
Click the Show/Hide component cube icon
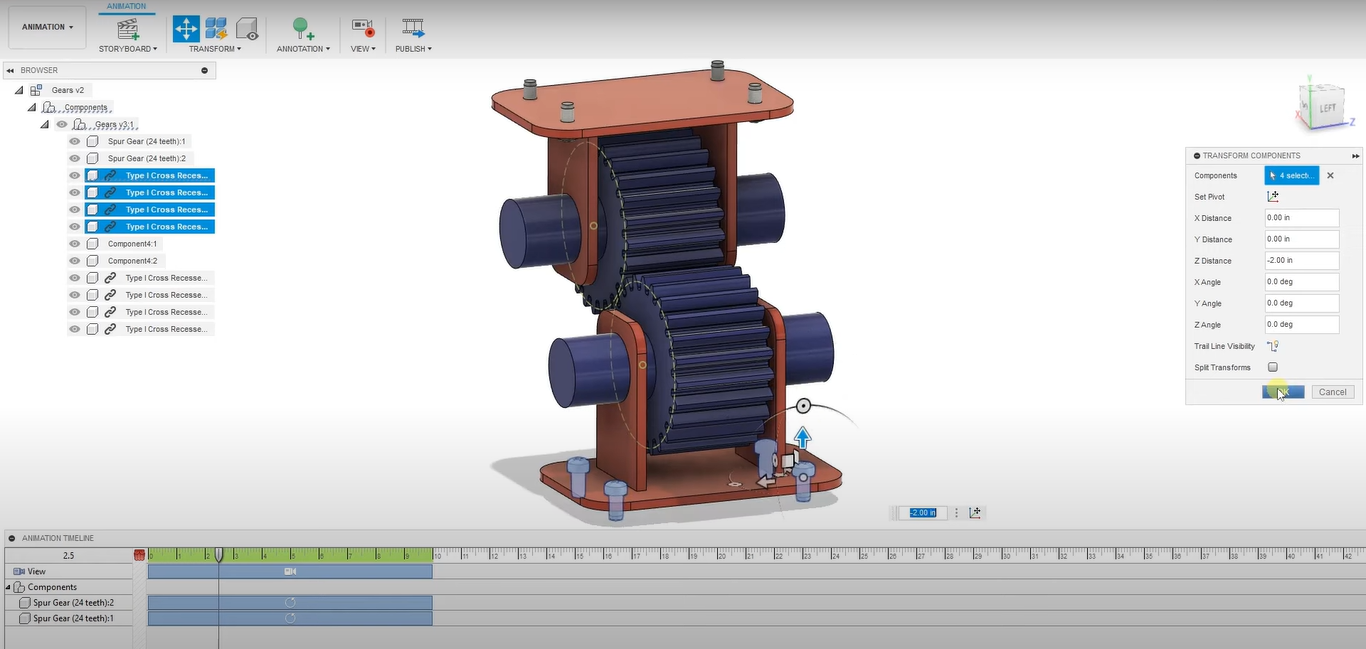pos(246,29)
